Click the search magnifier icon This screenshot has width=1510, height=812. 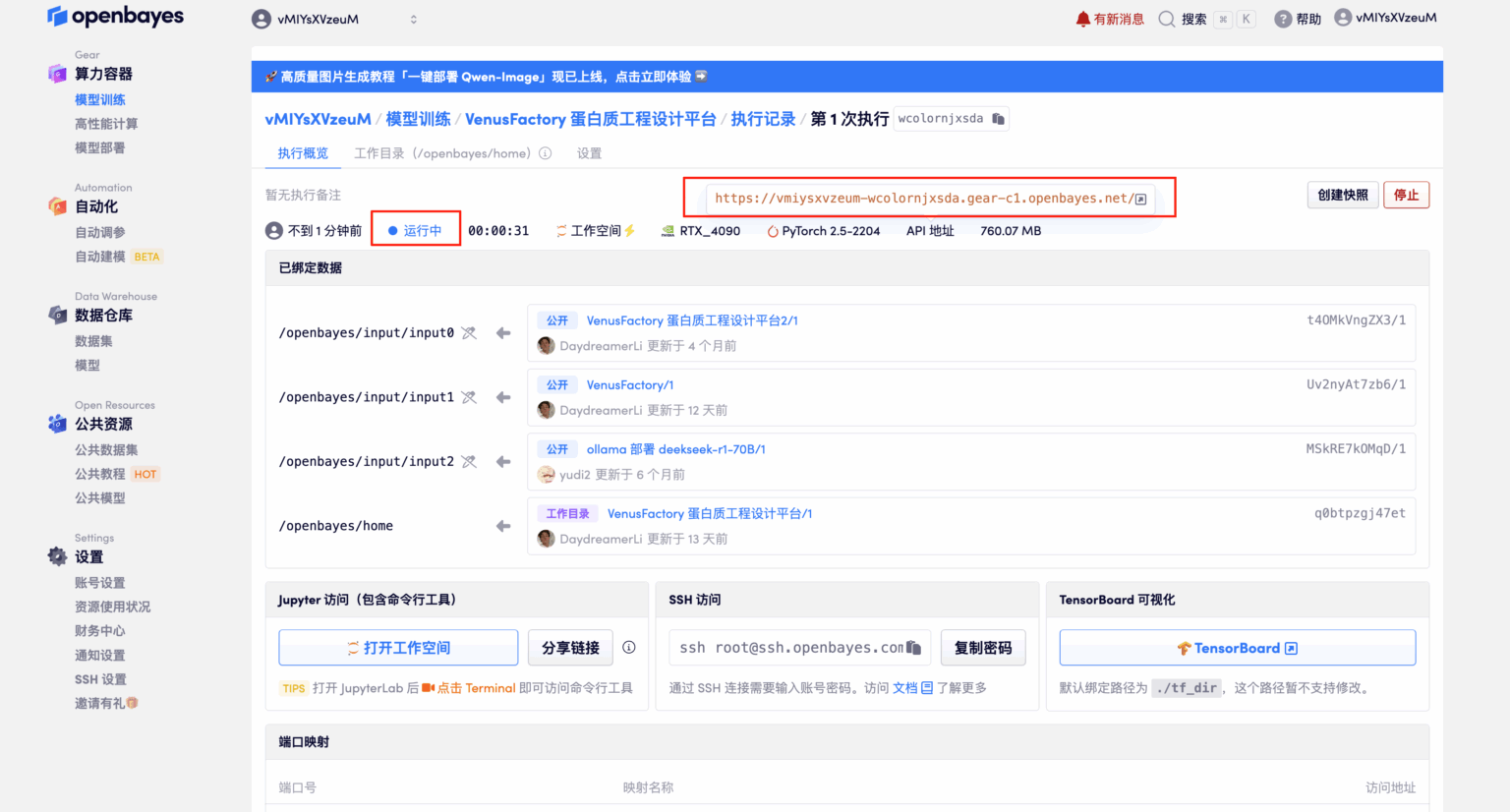(x=1166, y=18)
